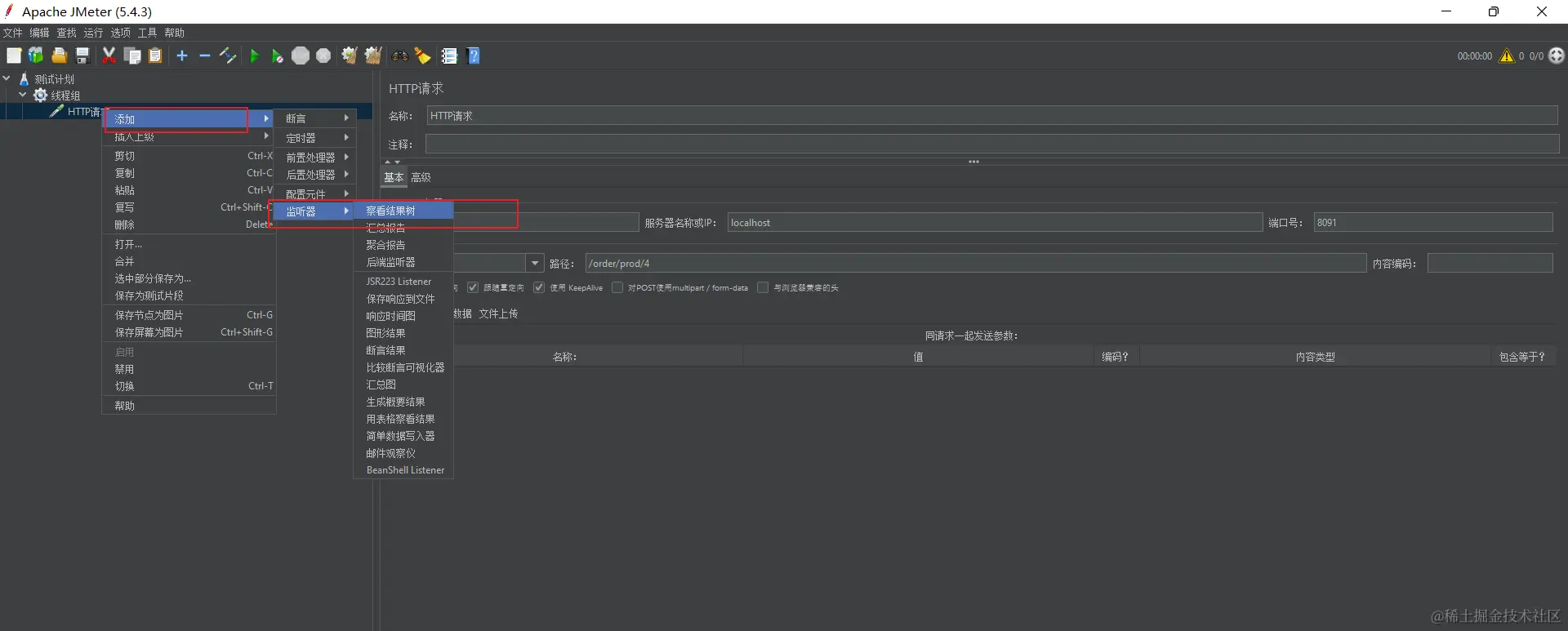Select 保存节点为图片 in context menu

click(189, 315)
